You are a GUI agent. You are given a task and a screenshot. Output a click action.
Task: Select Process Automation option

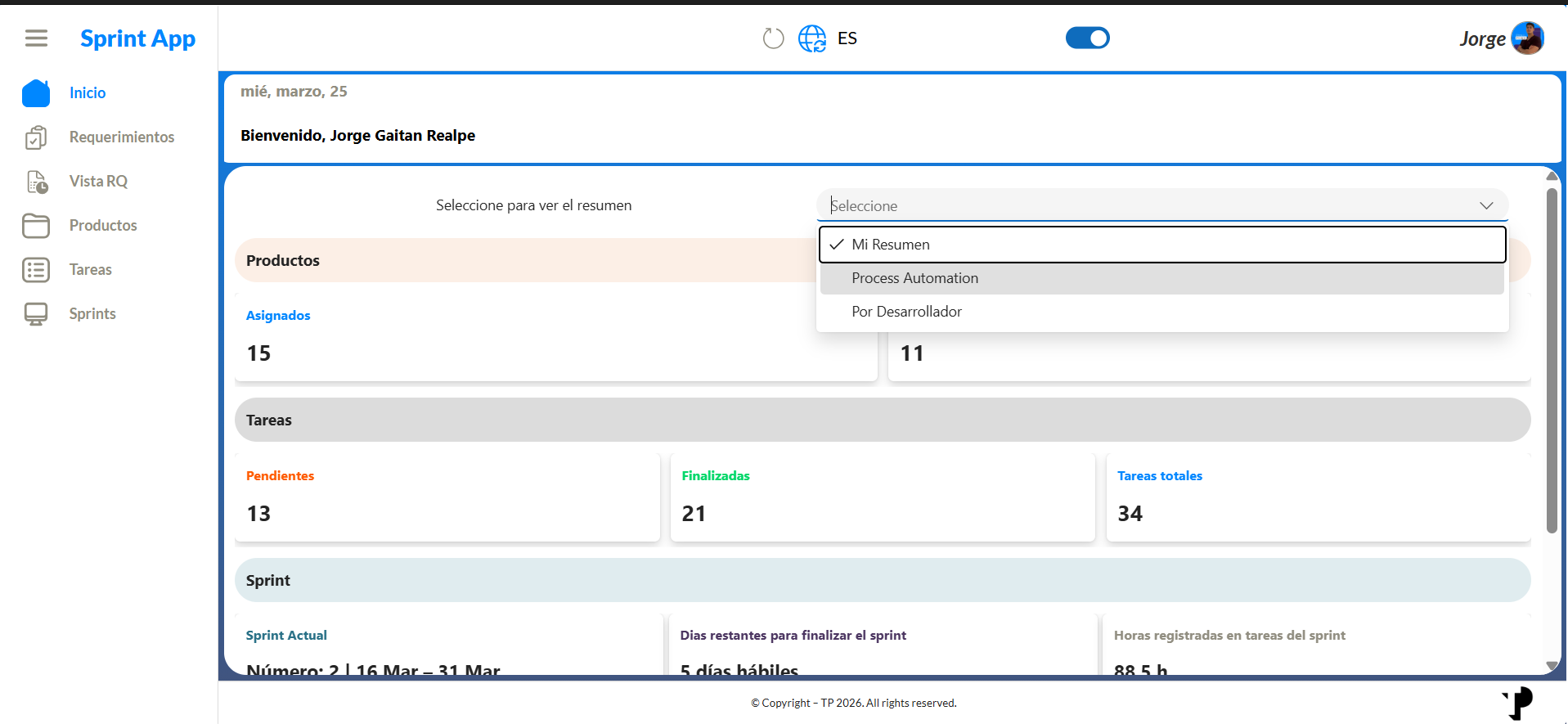[x=1162, y=278]
